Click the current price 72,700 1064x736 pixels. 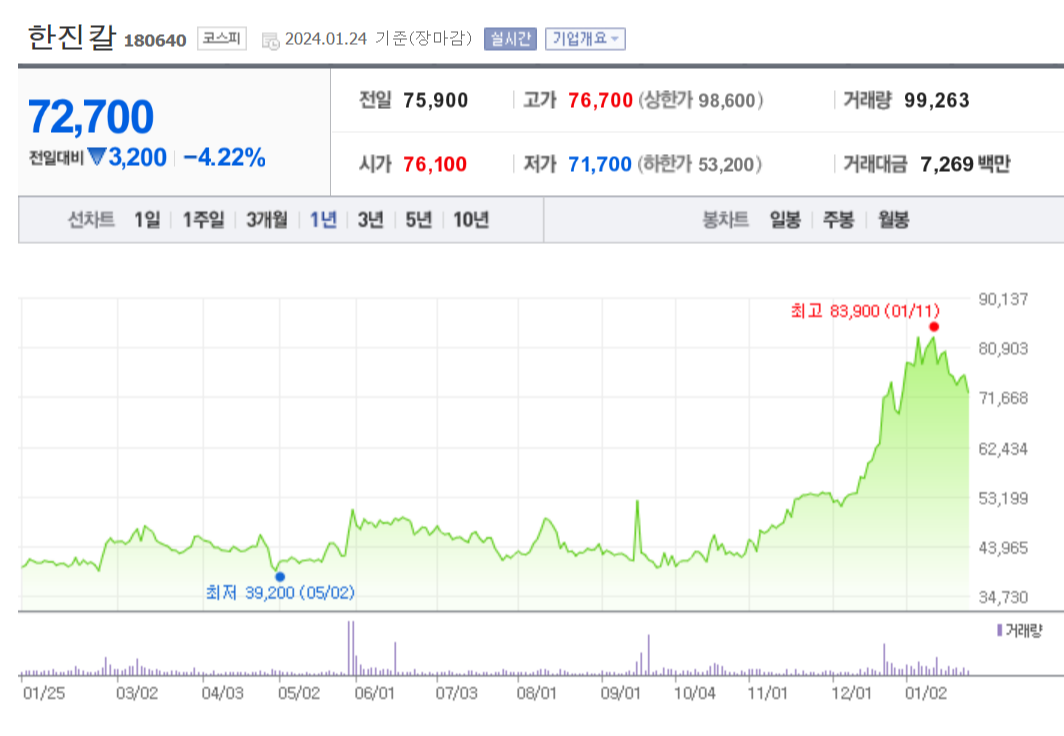(x=91, y=117)
